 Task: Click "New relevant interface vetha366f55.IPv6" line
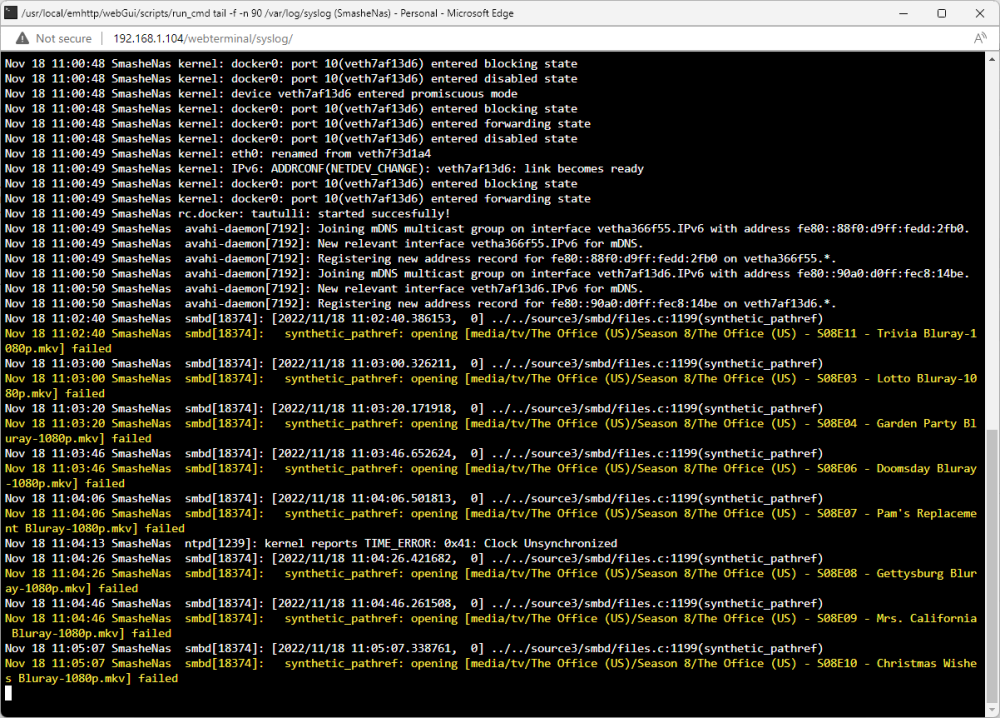tap(324, 244)
